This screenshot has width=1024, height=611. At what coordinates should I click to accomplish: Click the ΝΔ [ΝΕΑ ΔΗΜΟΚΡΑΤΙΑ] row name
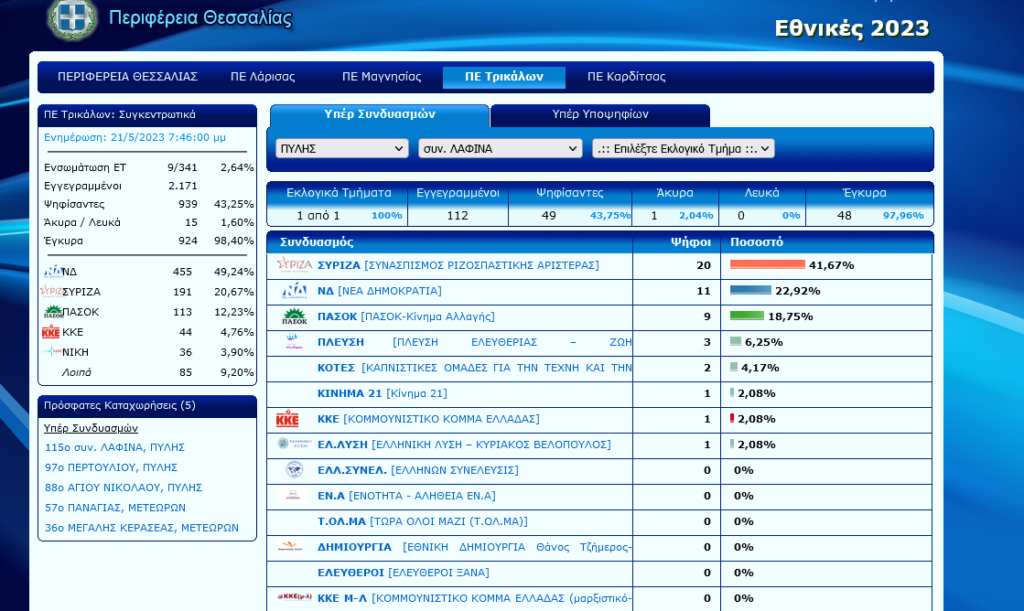pos(379,290)
